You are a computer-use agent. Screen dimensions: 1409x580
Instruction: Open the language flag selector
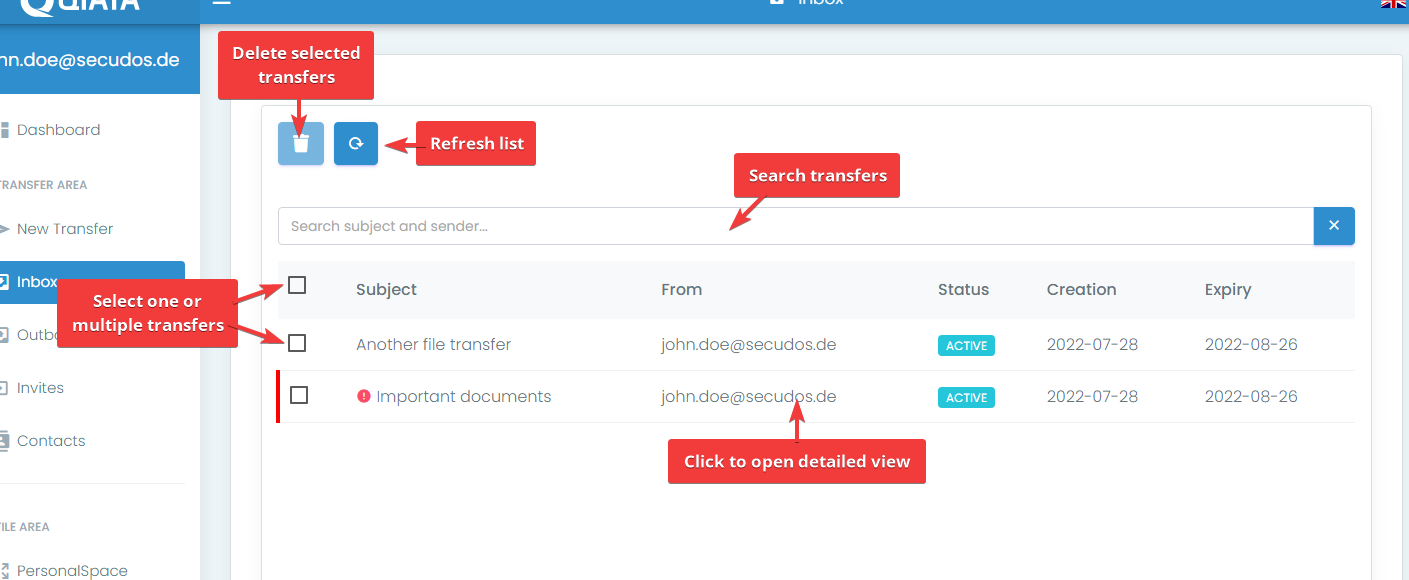pos(1394,3)
